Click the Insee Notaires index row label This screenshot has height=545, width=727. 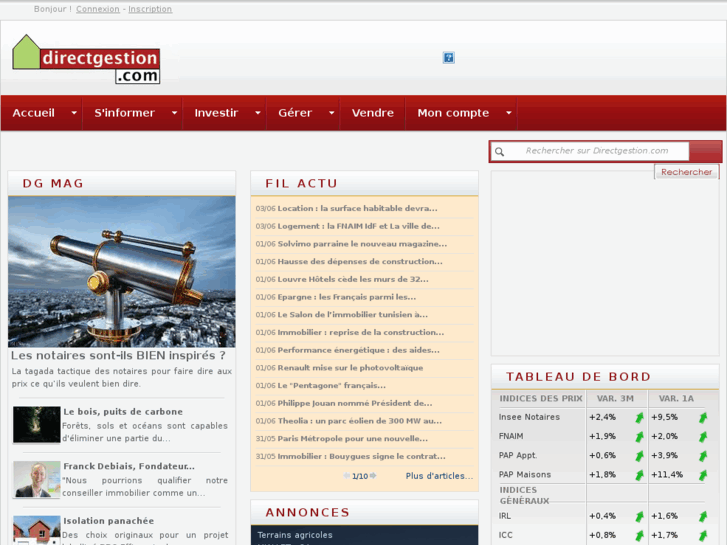pos(529,417)
